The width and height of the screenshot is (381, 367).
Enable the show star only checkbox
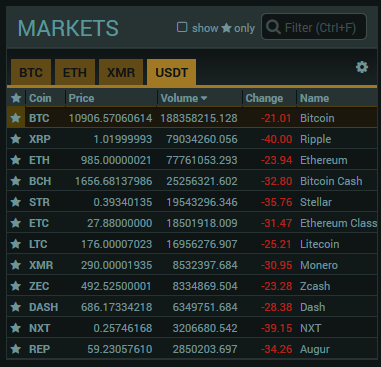point(182,27)
